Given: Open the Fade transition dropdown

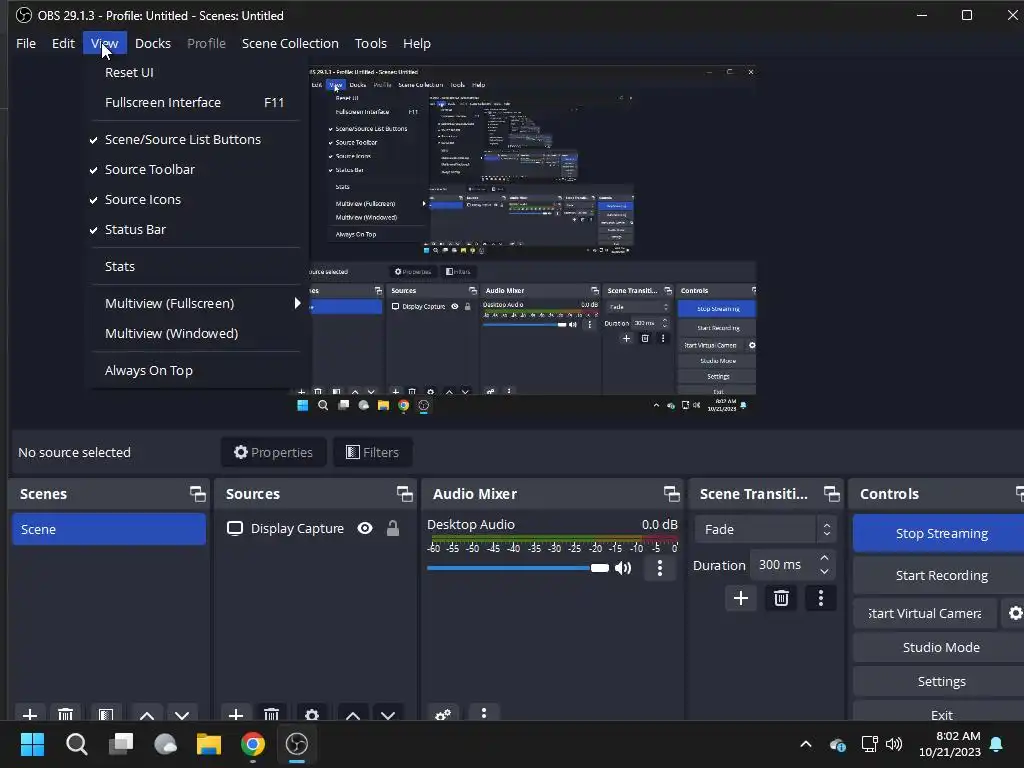Looking at the screenshot, I should [765, 530].
